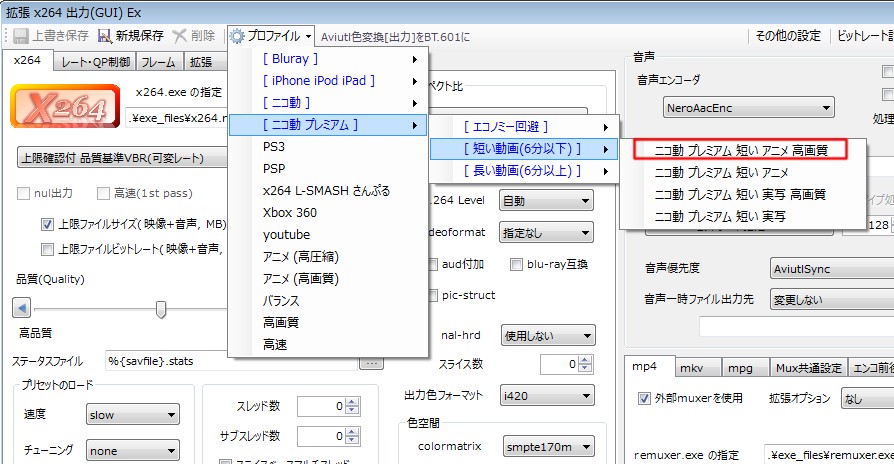Image resolution: width=894 pixels, height=464 pixels.
Task: Uncheck the 上限ファイルサイズ checkbox
Action: pyautogui.click(x=47, y=225)
